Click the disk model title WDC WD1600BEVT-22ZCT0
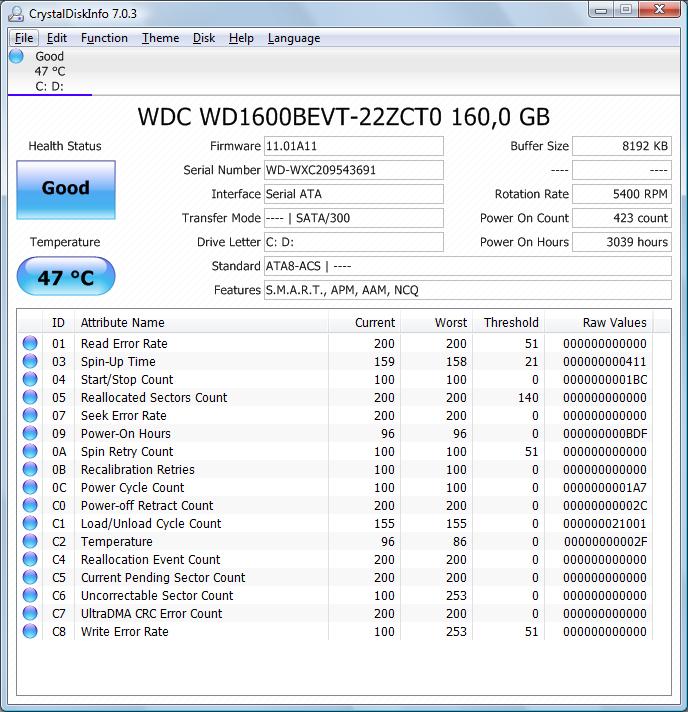688x712 pixels. coord(290,117)
